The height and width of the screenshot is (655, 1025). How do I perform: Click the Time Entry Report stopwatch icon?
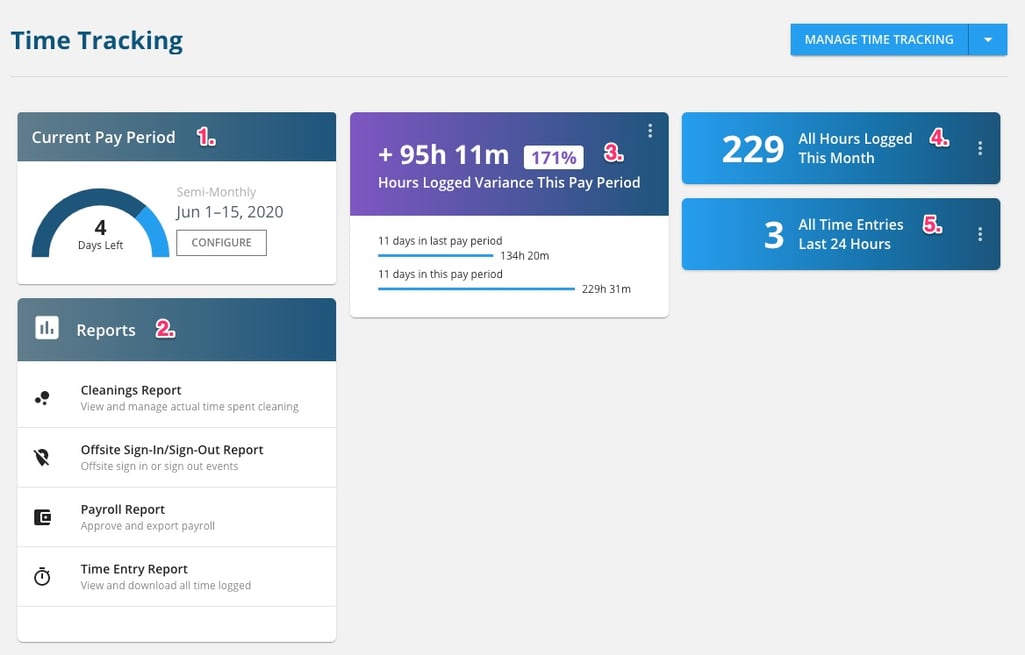42,576
